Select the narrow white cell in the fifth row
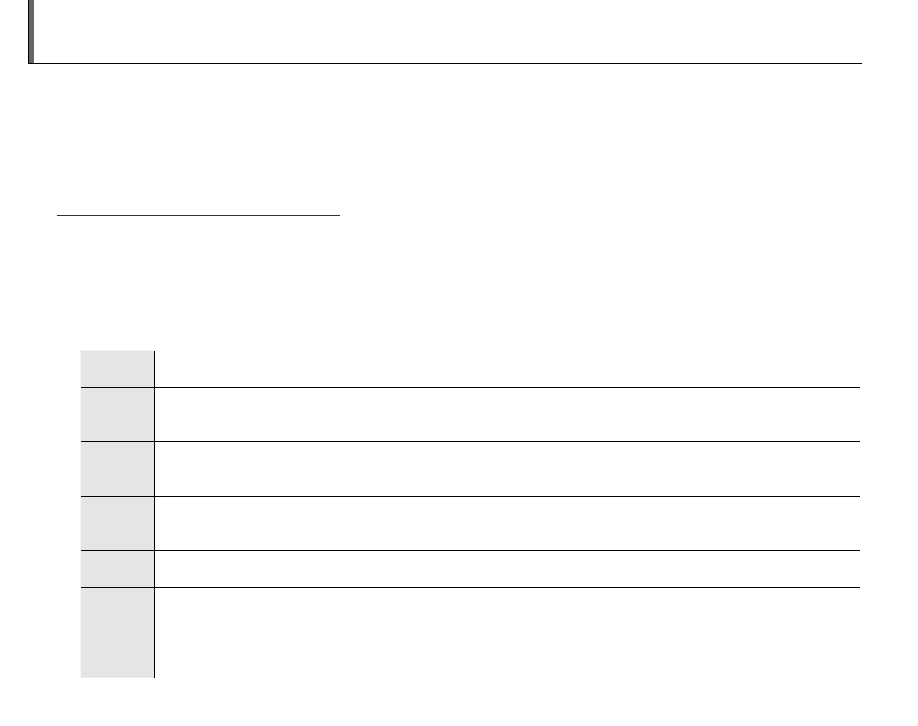 click(x=507, y=568)
